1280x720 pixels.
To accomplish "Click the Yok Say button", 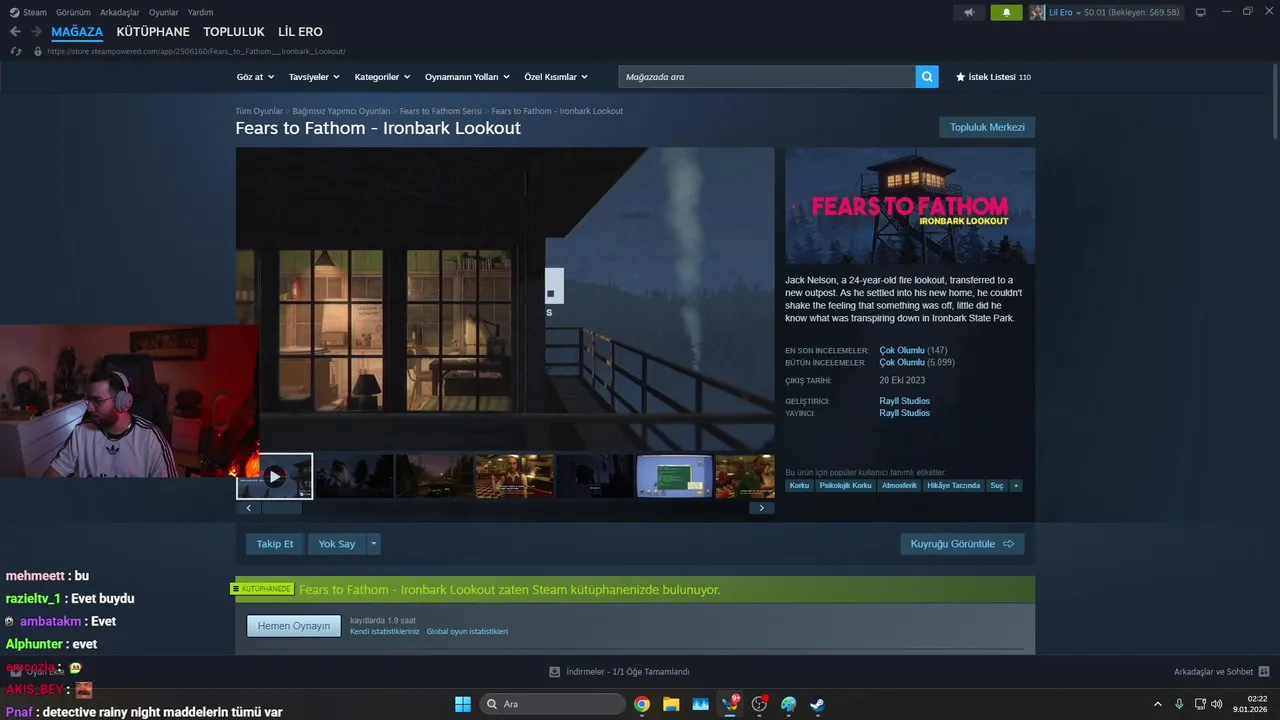I will tap(337, 544).
